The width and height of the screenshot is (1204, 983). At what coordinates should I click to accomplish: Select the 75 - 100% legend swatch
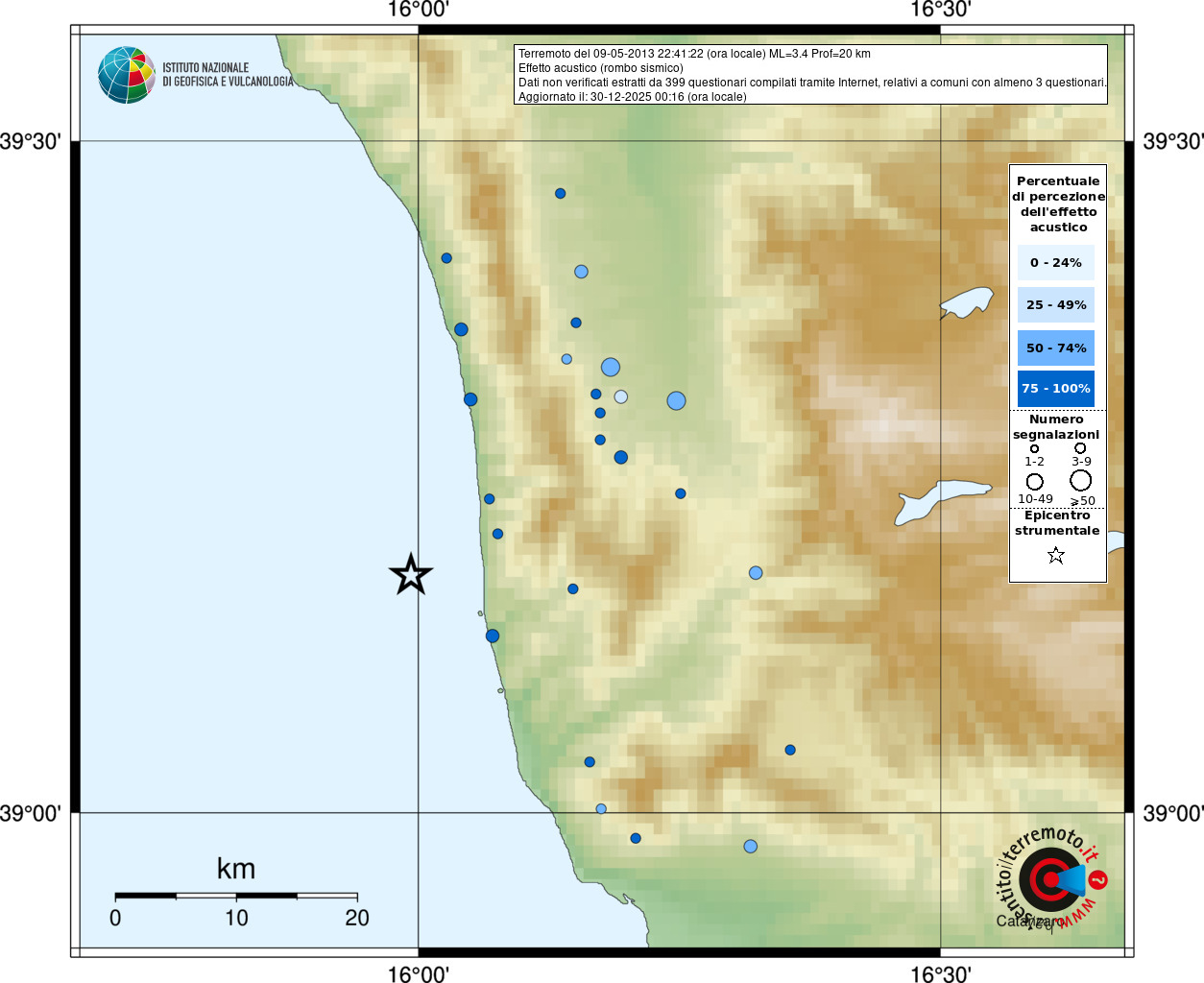point(1055,389)
